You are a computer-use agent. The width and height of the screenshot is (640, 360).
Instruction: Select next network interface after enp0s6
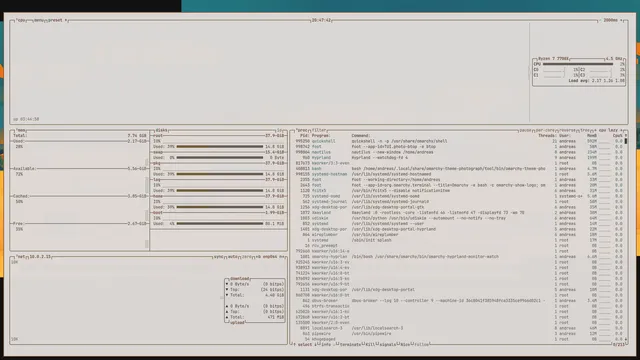coord(282,257)
